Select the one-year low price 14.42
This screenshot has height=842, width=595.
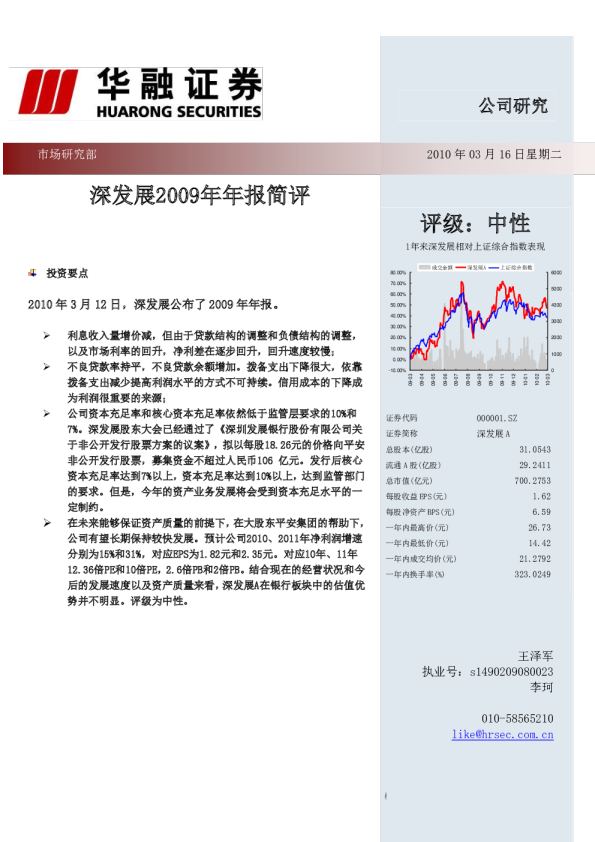point(540,543)
